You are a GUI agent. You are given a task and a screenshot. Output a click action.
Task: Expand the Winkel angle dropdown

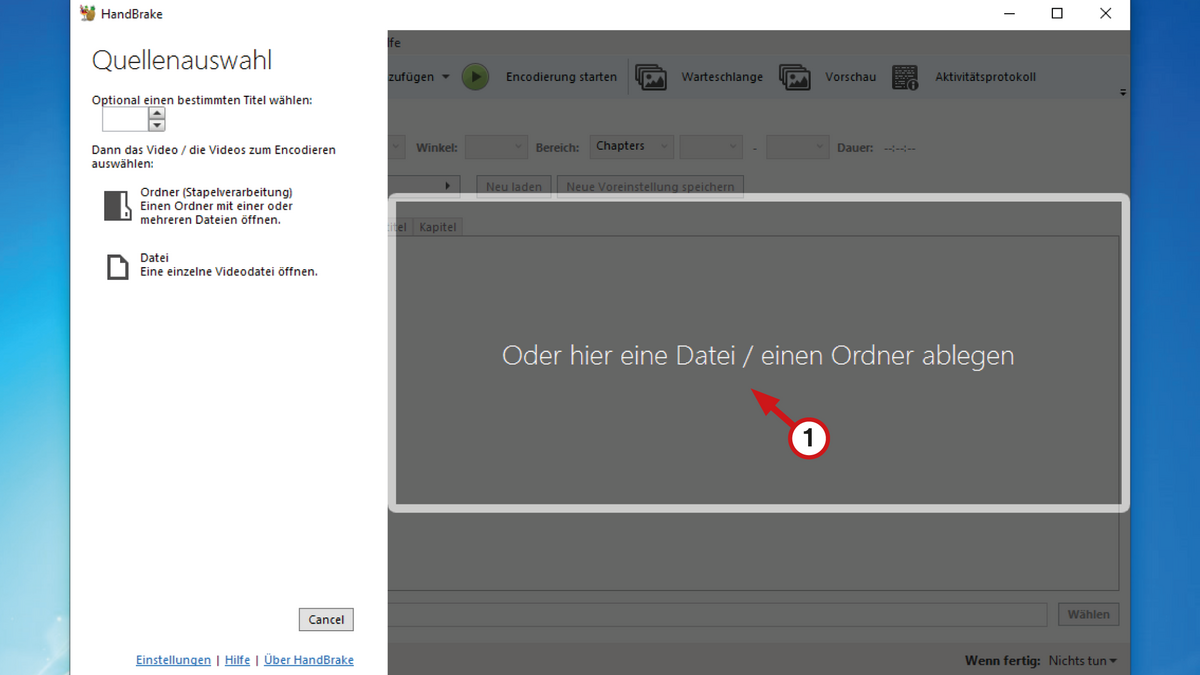coord(496,147)
